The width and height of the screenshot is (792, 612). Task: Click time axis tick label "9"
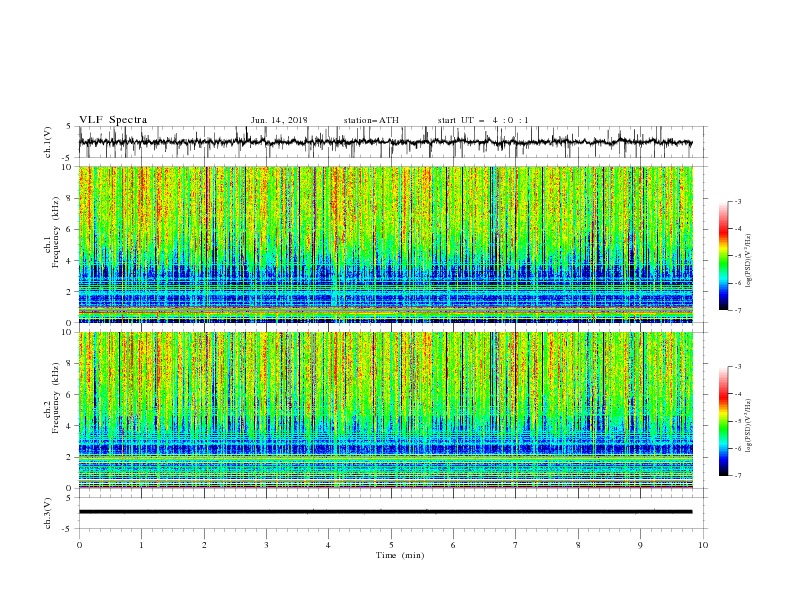coord(640,545)
